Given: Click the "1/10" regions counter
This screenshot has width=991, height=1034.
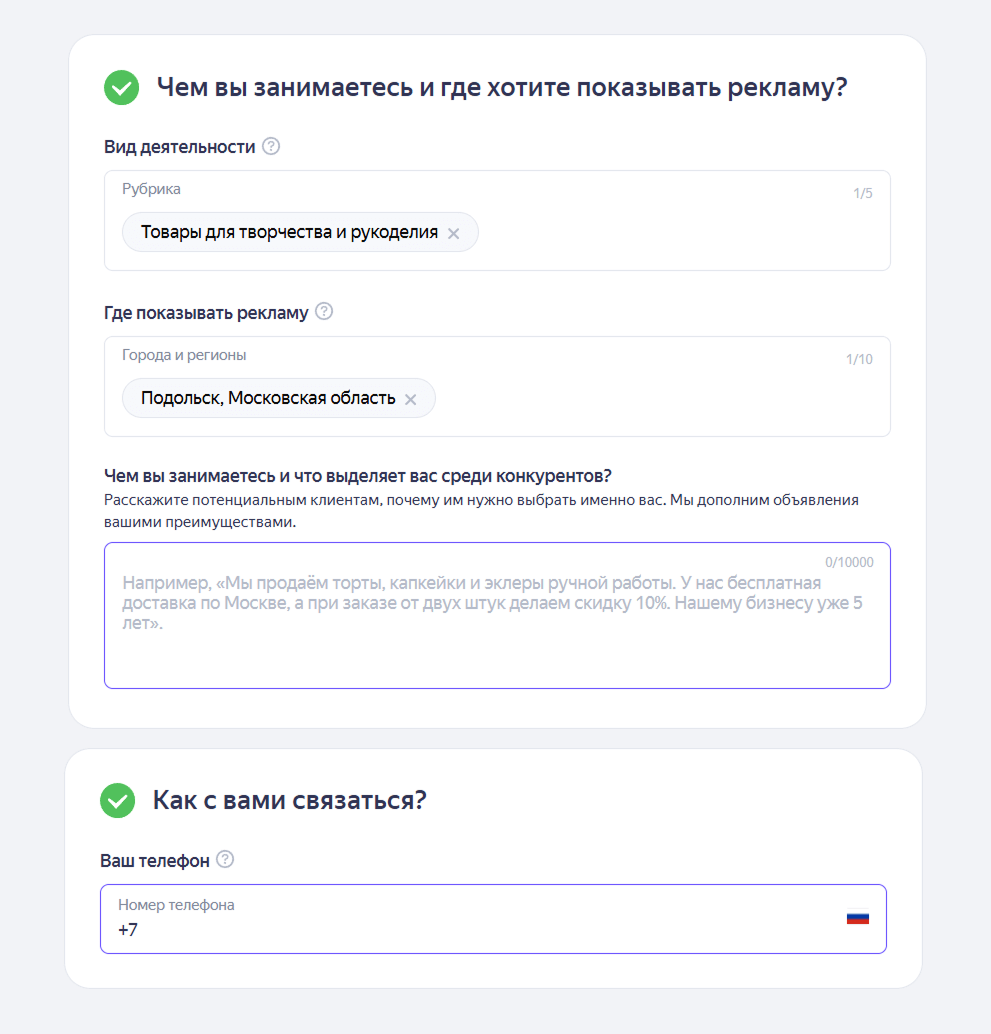Looking at the screenshot, I should (859, 359).
